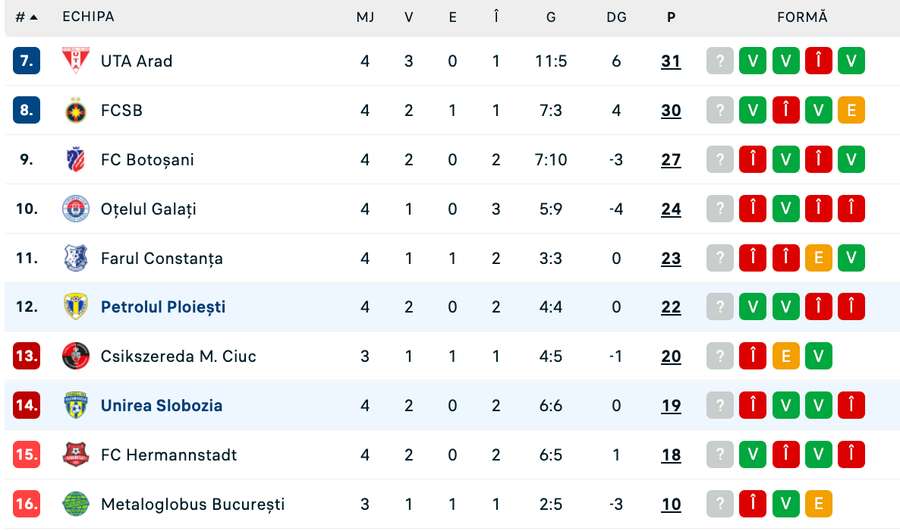
Task: Click the Petrolul Ploiești crest icon
Action: click(75, 307)
